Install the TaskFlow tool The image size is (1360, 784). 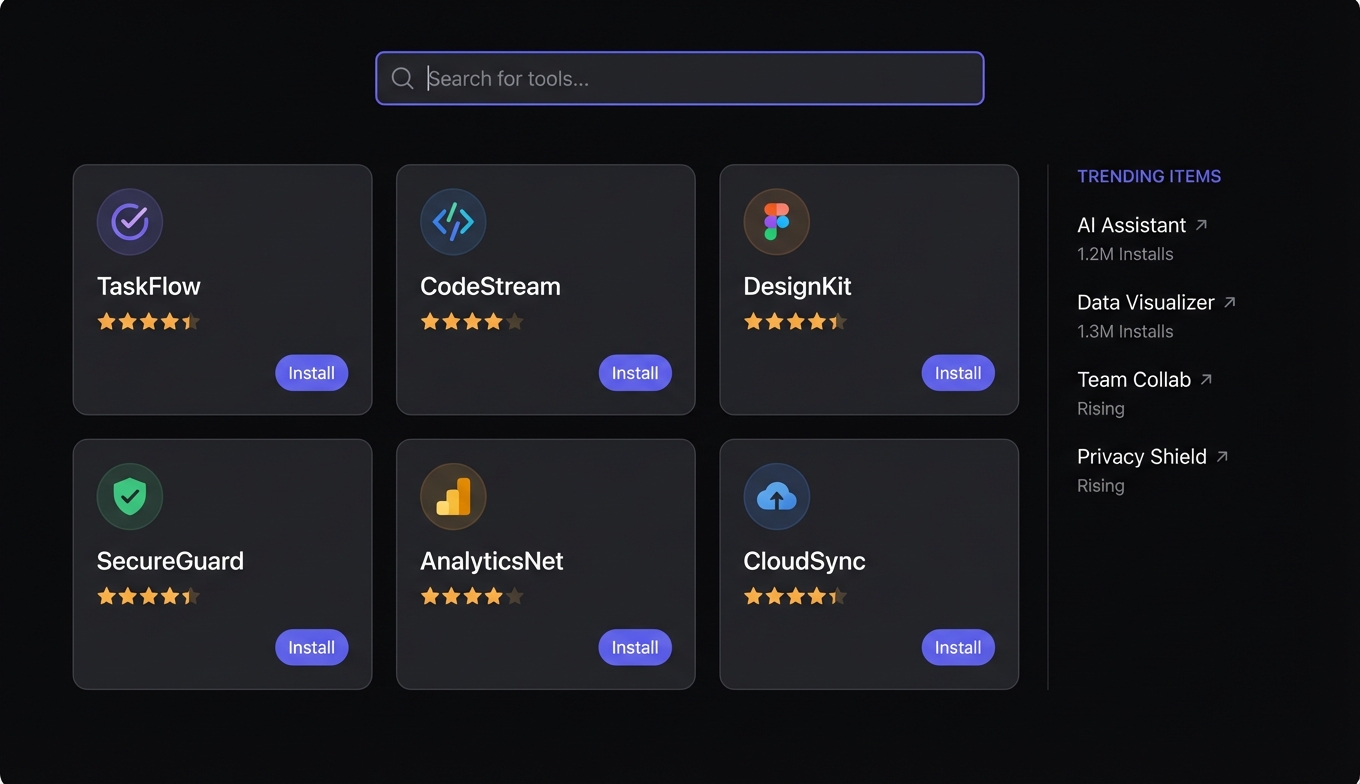(312, 373)
